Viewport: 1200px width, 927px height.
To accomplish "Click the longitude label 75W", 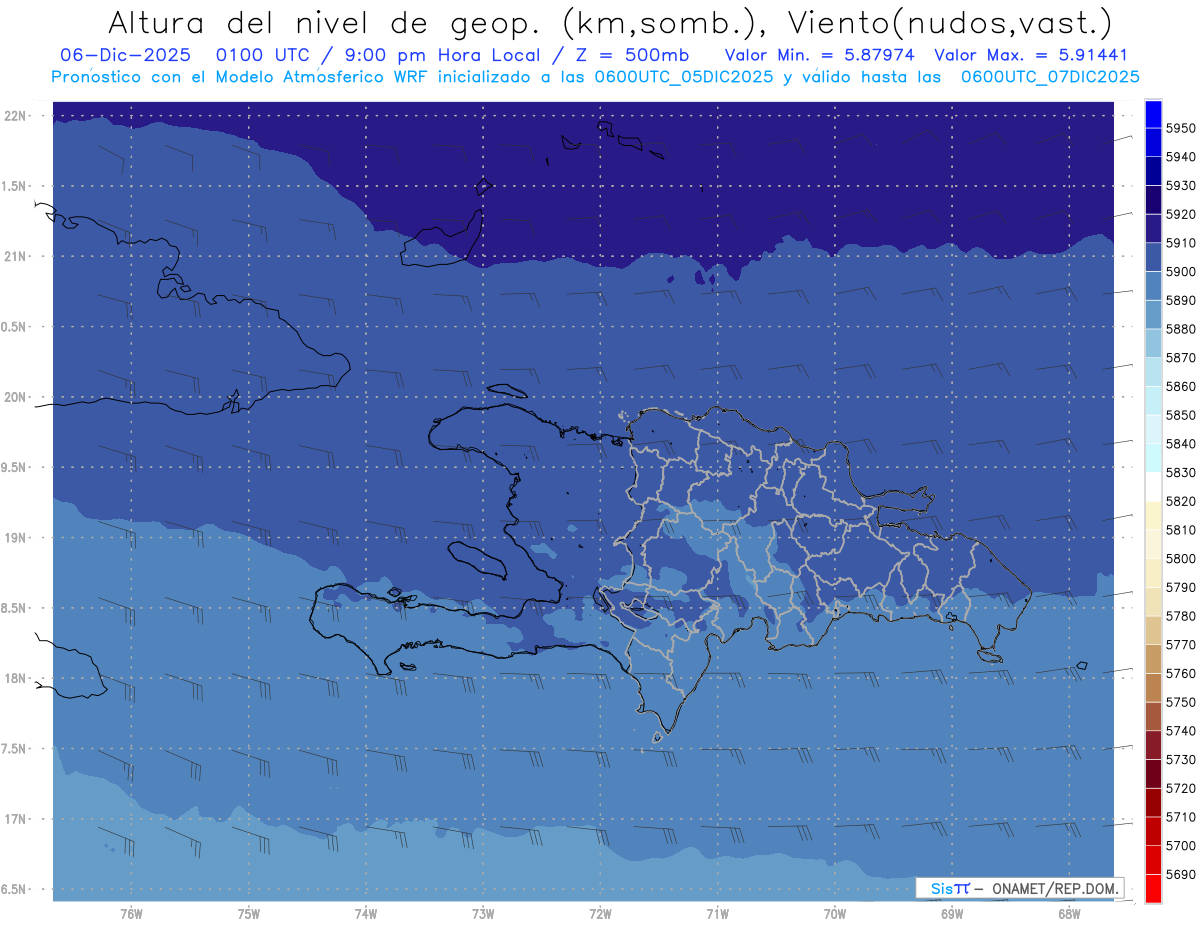I will pyautogui.click(x=249, y=913).
